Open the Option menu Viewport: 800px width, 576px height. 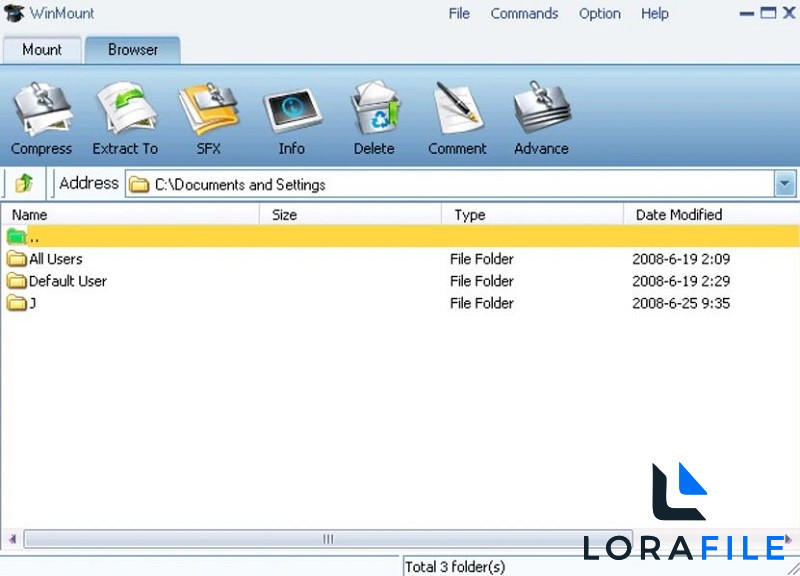[x=599, y=13]
